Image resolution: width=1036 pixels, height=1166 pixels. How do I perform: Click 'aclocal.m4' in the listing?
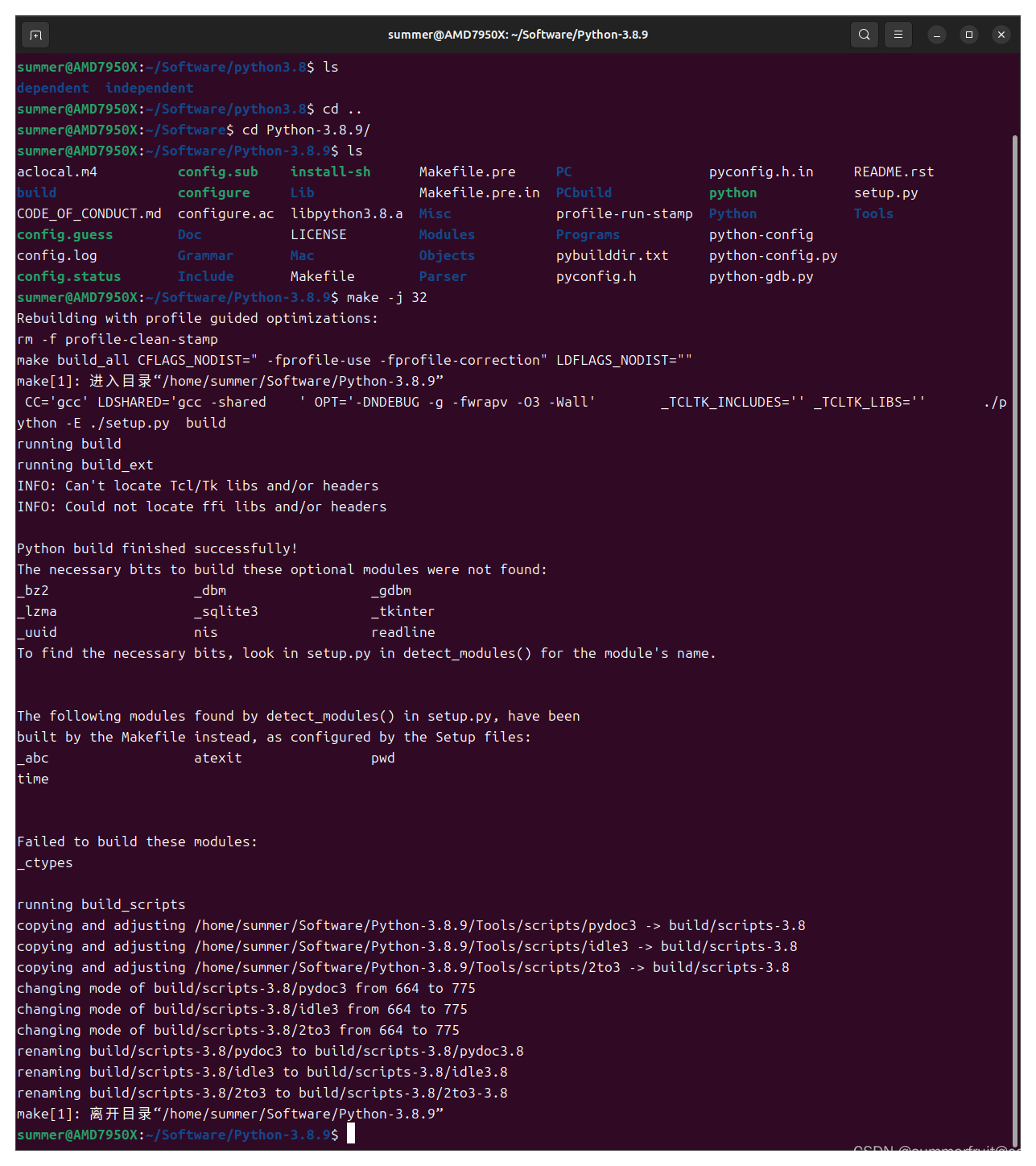pyautogui.click(x=57, y=172)
